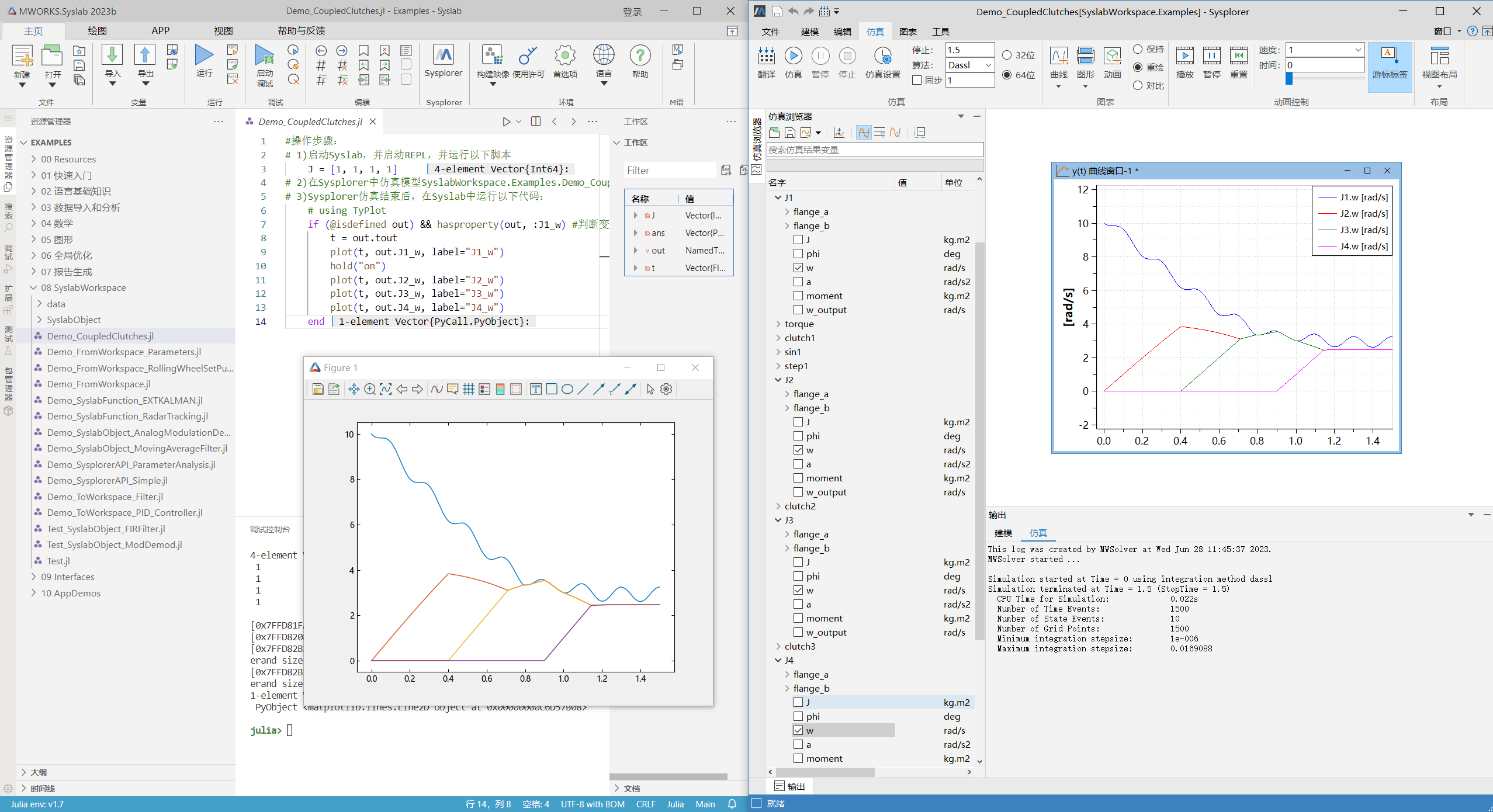The height and width of the screenshot is (812, 1493).
Task: Switch to the 绘图 ribbon tab
Action: coord(97,30)
